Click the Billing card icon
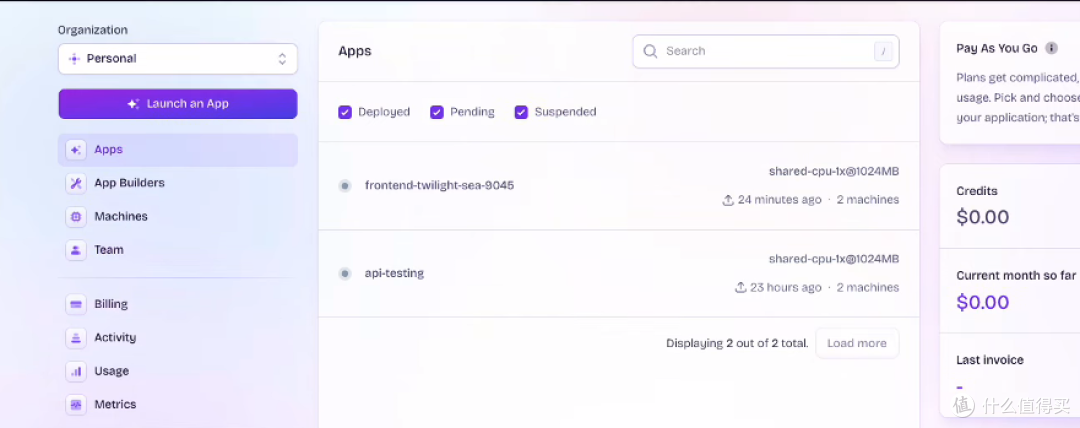1080x428 pixels. [76, 304]
